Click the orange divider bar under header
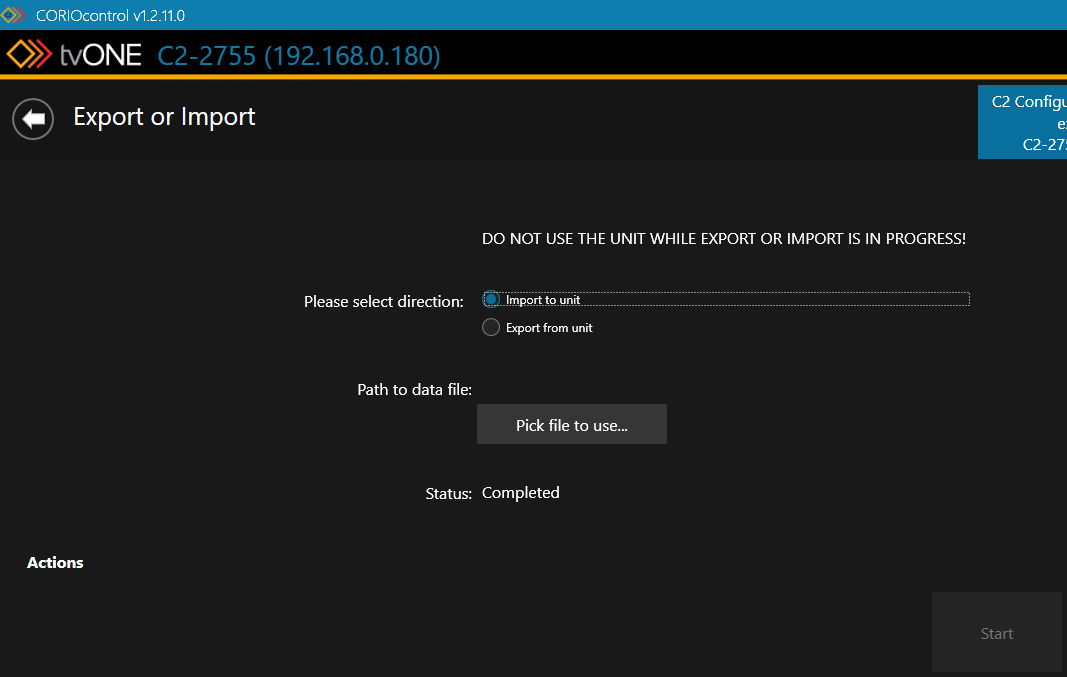The image size is (1067, 677). point(533,77)
